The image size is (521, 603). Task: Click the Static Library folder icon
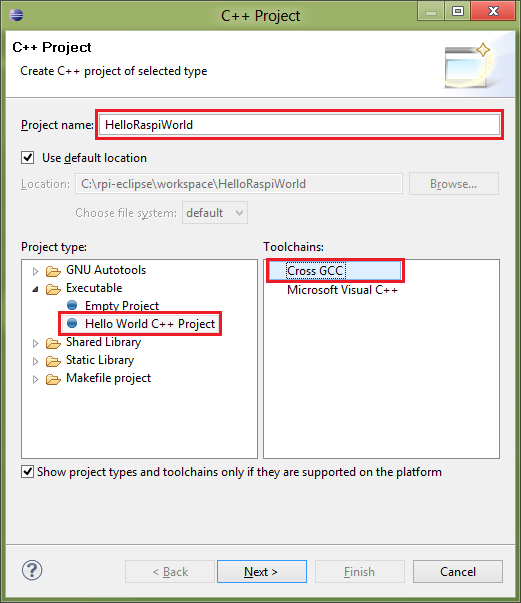pos(53,361)
